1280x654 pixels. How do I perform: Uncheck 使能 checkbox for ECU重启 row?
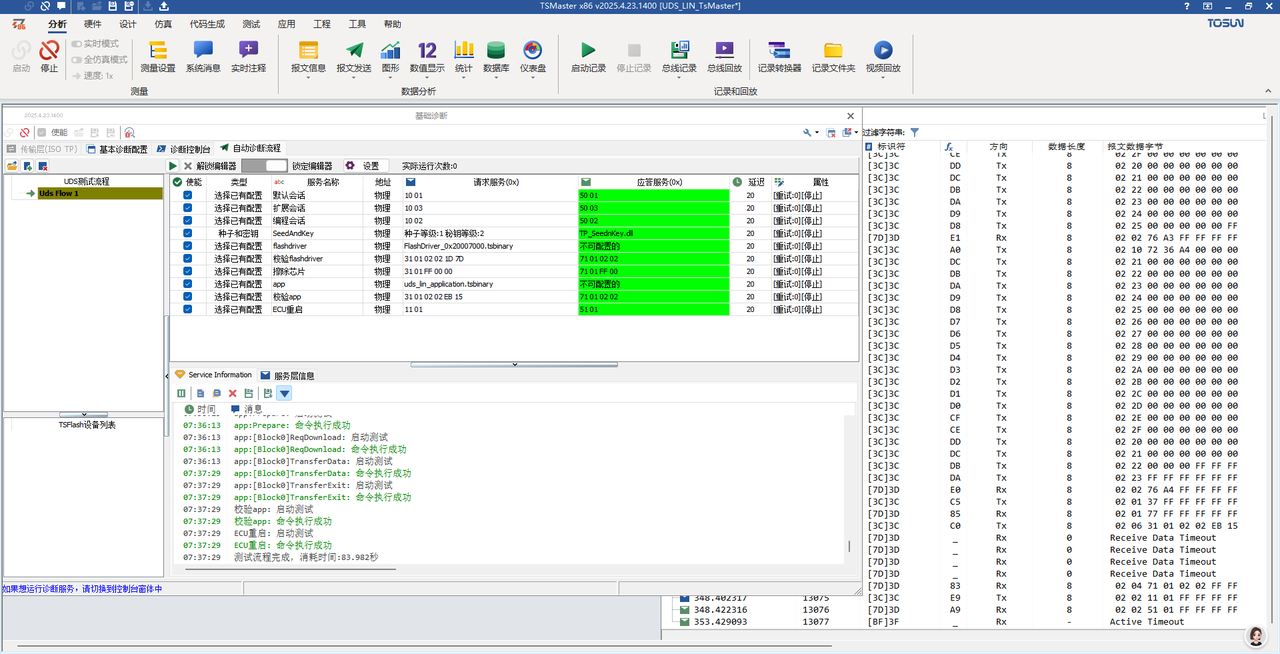187,309
